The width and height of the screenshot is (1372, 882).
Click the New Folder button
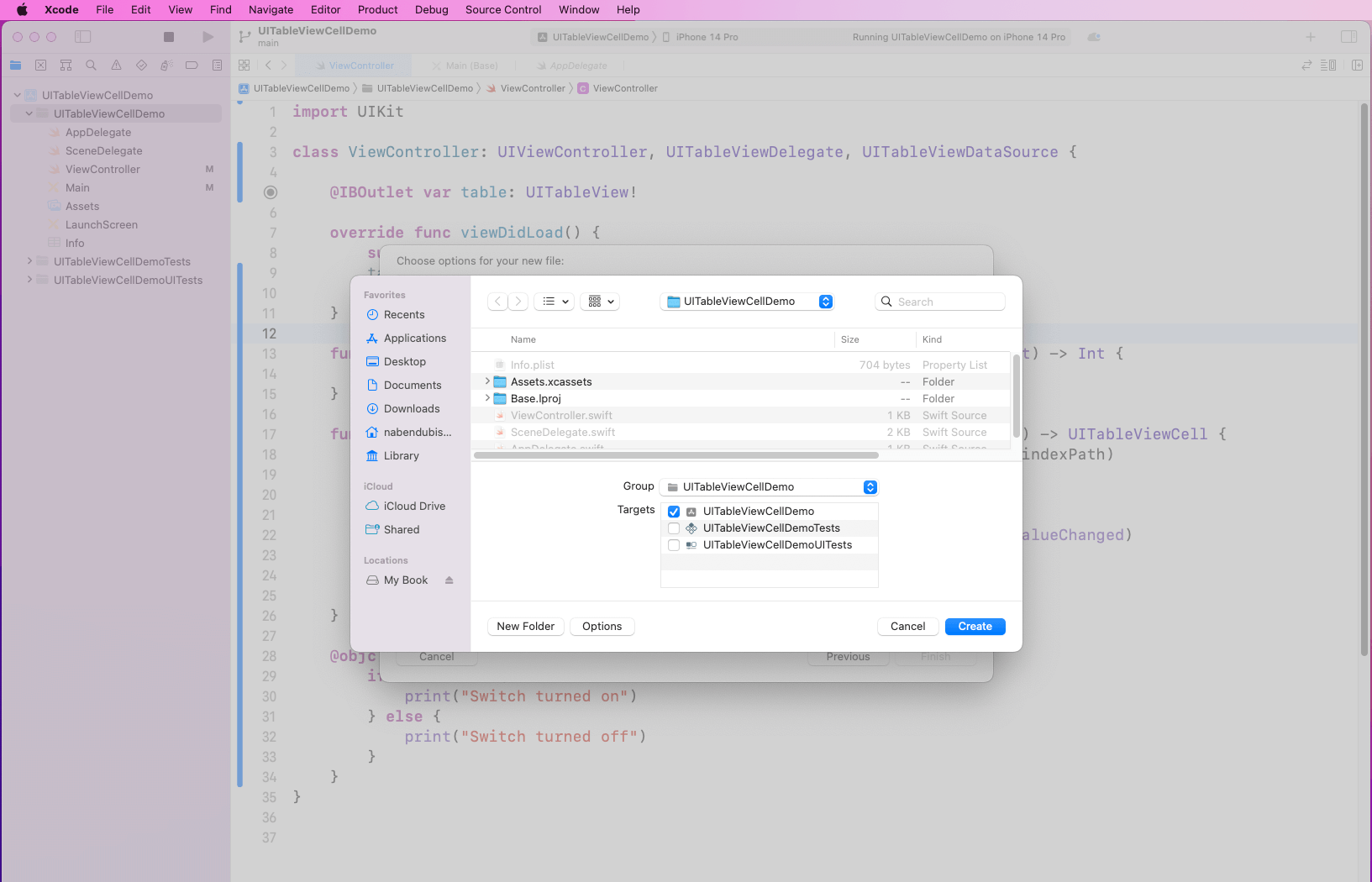(525, 626)
